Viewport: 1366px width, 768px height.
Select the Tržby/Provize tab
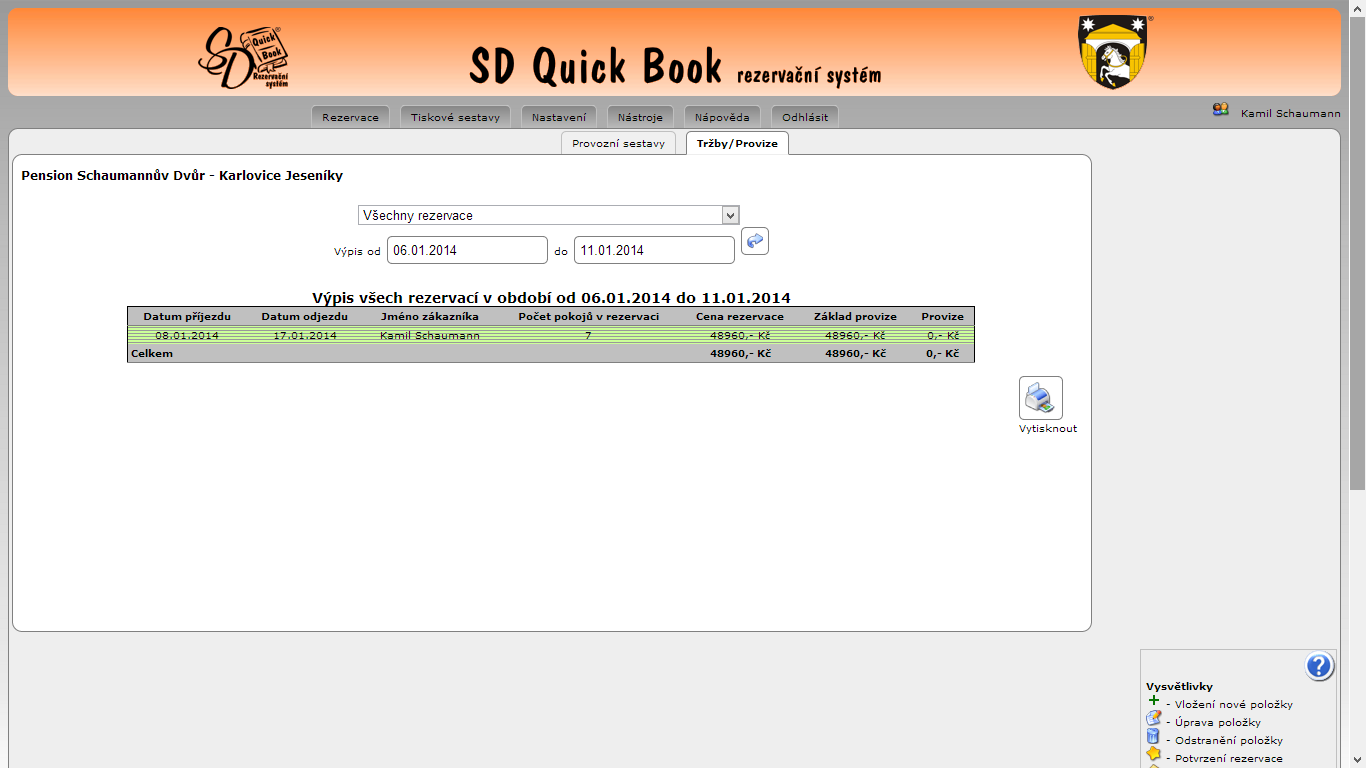737,143
